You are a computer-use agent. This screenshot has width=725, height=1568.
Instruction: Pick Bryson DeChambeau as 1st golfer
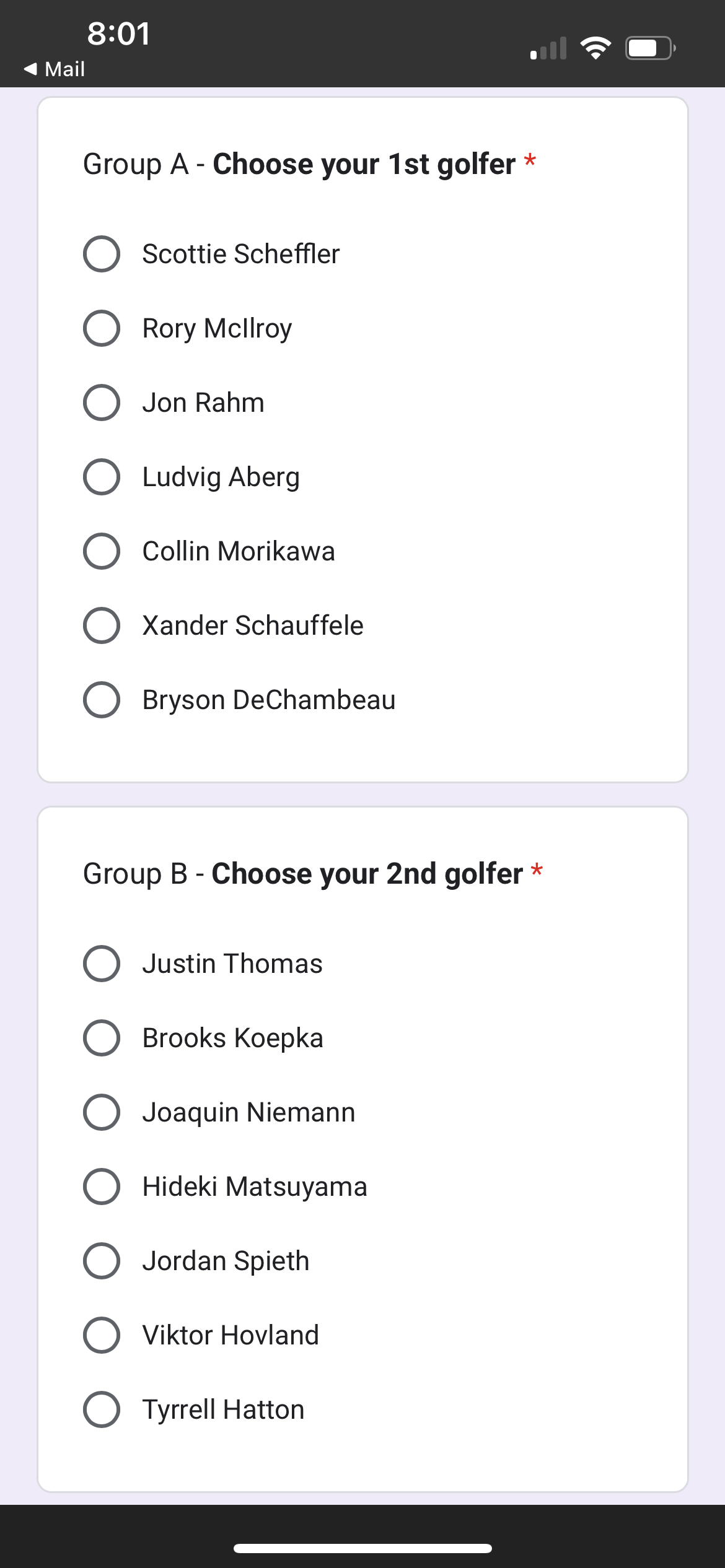[102, 700]
